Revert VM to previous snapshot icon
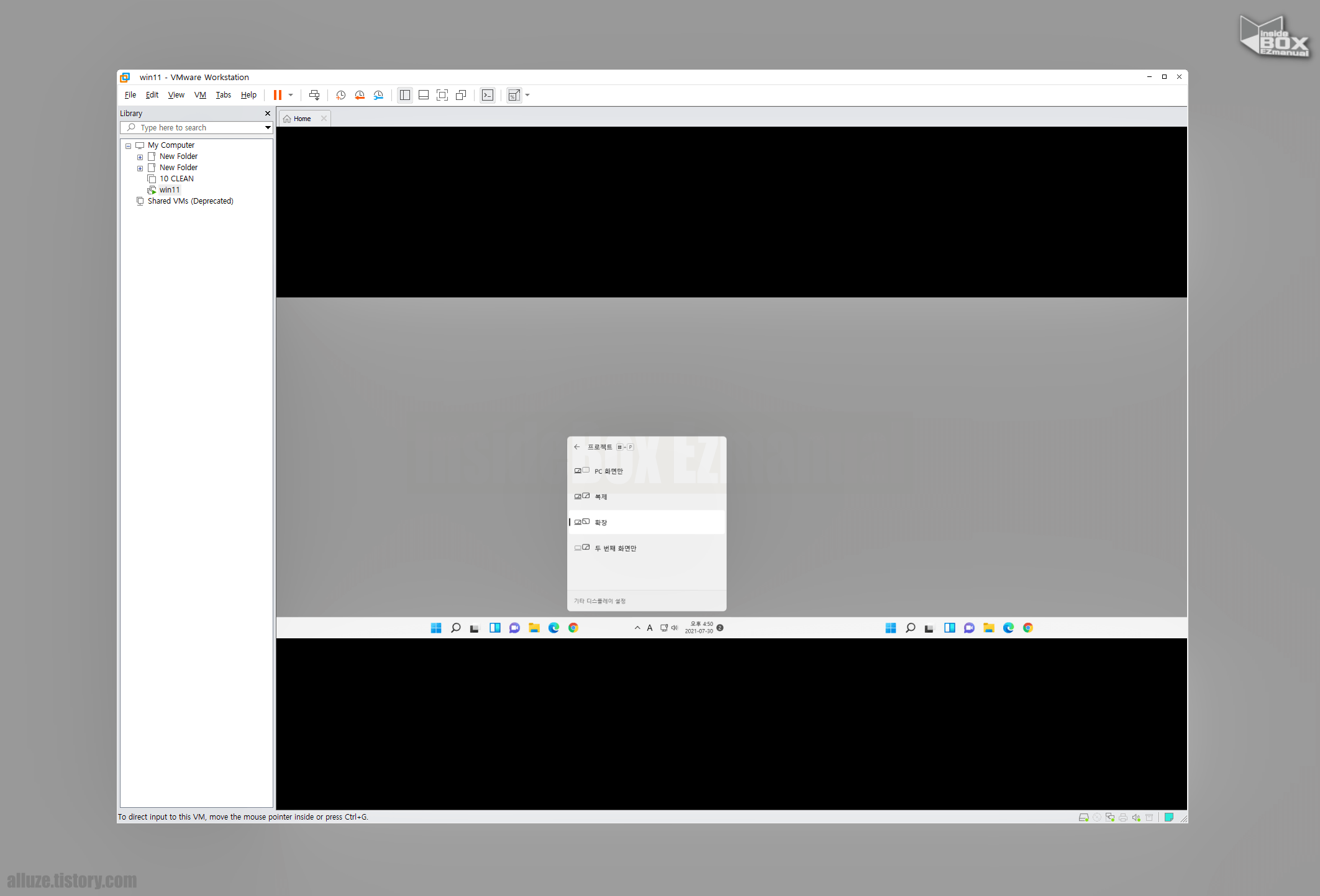Image resolution: width=1320 pixels, height=896 pixels. click(359, 95)
